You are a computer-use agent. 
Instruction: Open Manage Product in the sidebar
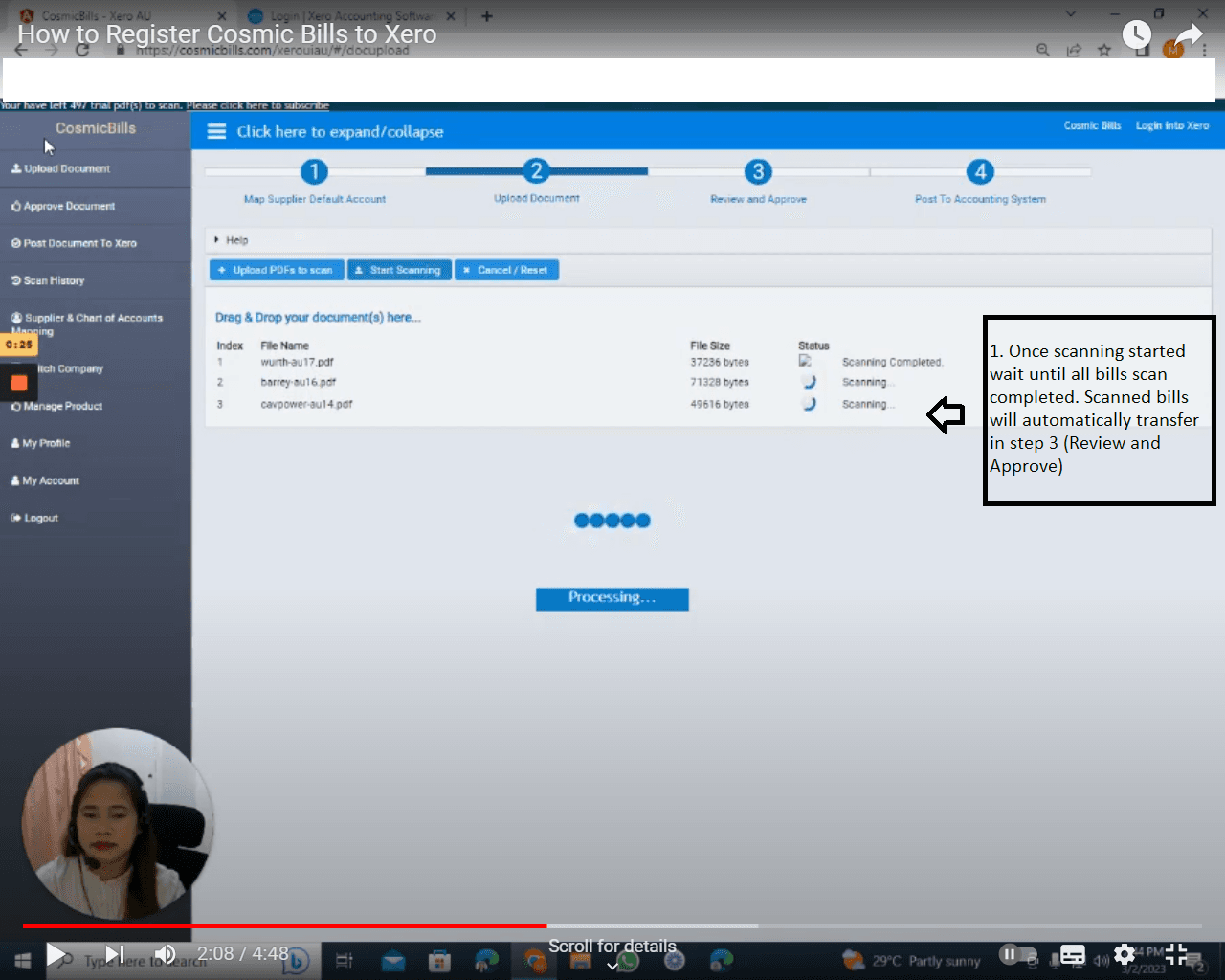(56, 406)
